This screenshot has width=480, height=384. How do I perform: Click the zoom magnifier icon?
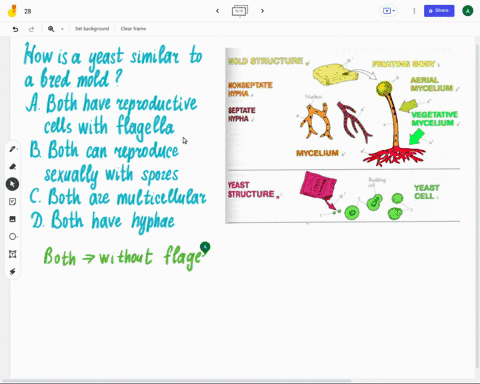(x=51, y=29)
